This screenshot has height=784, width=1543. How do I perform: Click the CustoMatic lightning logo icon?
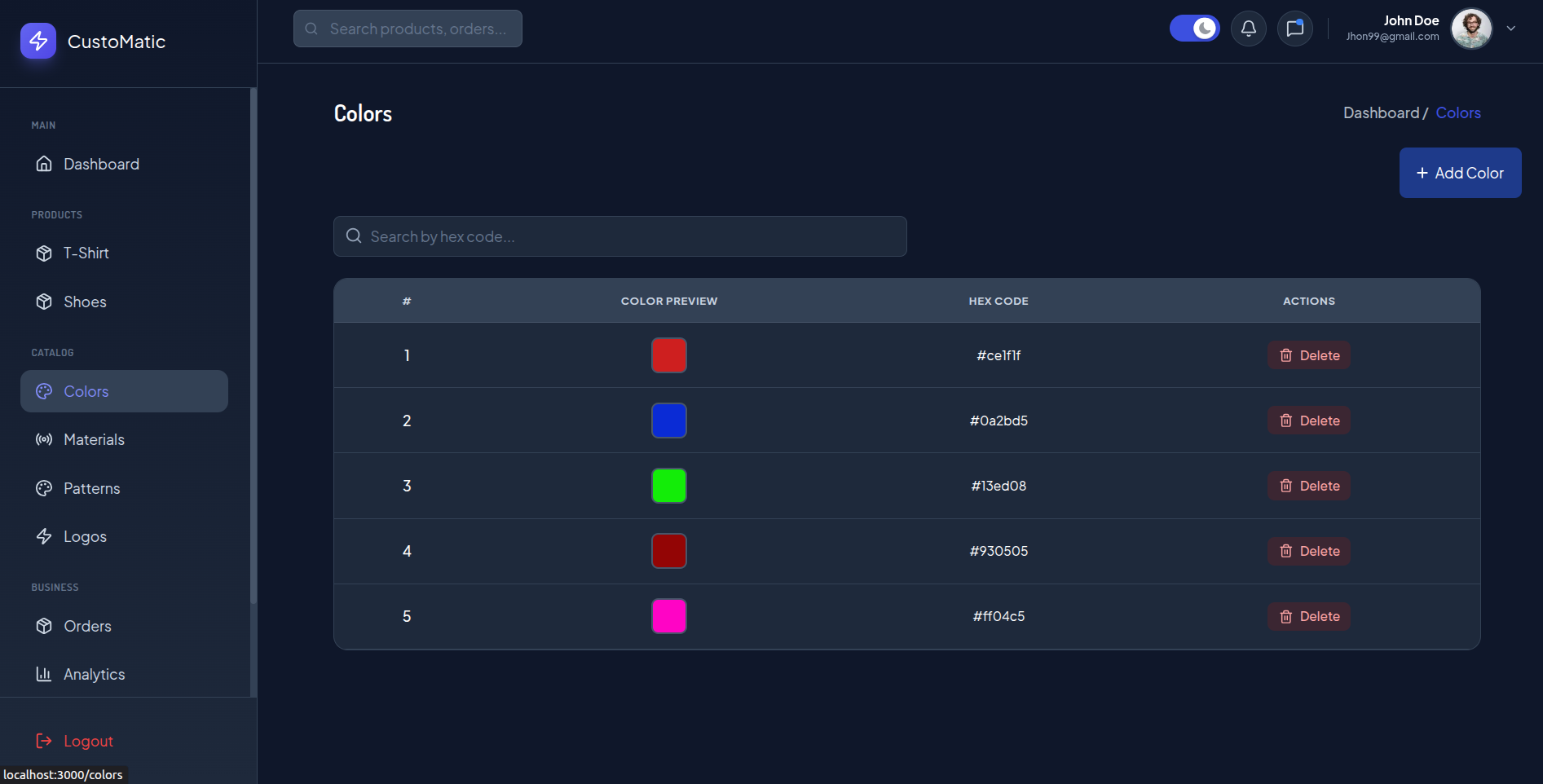pos(38,41)
